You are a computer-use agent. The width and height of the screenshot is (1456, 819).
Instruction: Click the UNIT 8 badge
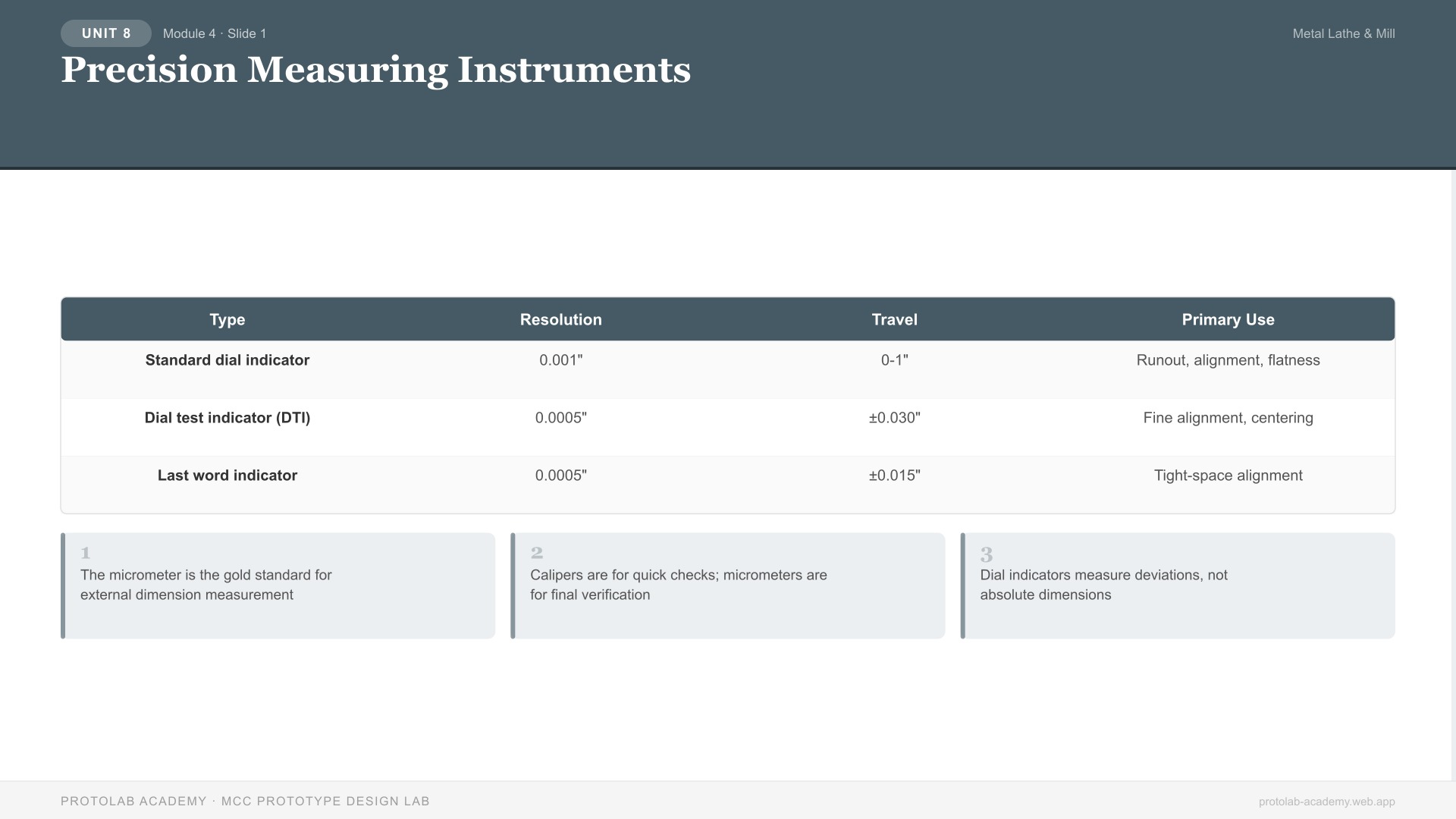[105, 33]
